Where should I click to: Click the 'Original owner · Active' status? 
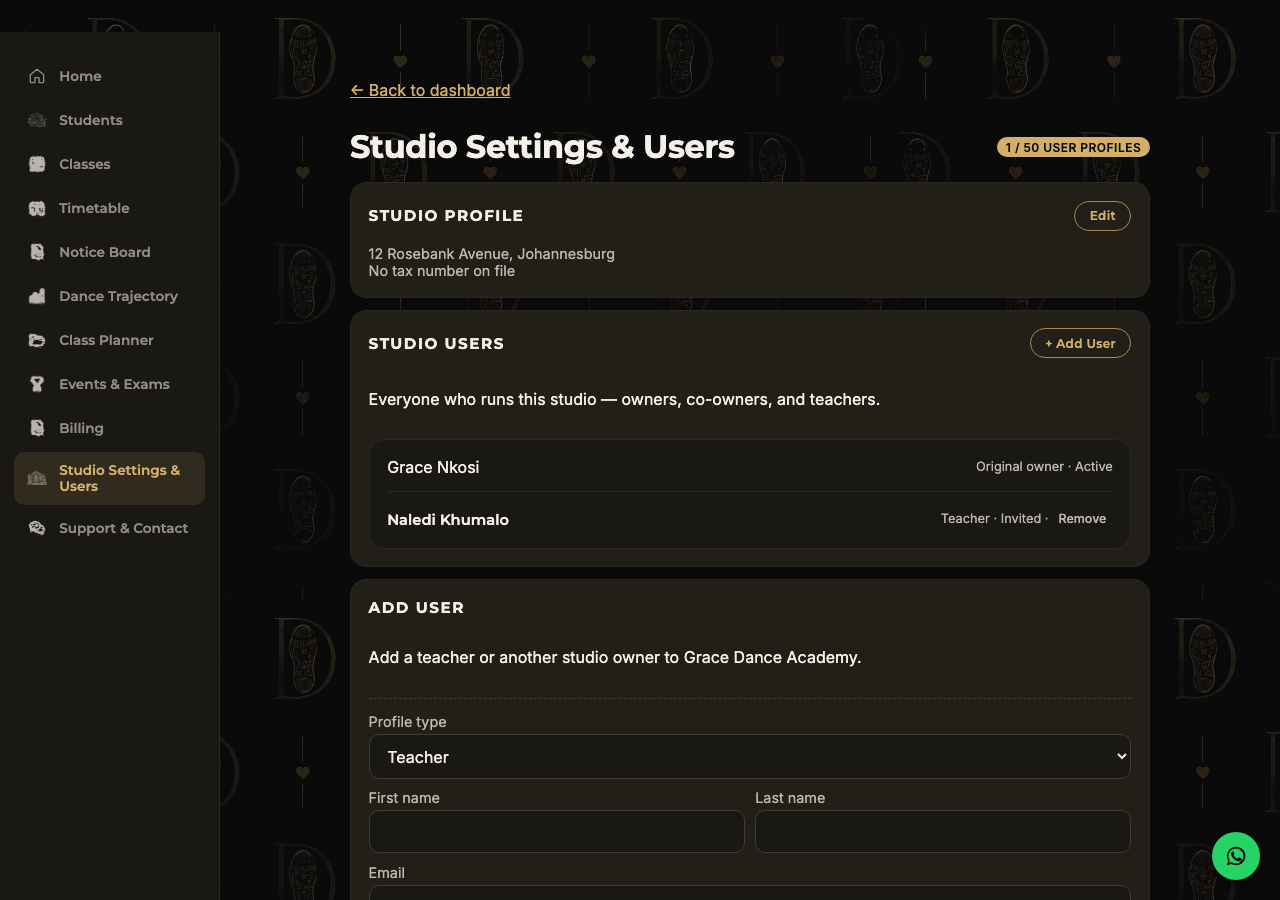point(1044,467)
